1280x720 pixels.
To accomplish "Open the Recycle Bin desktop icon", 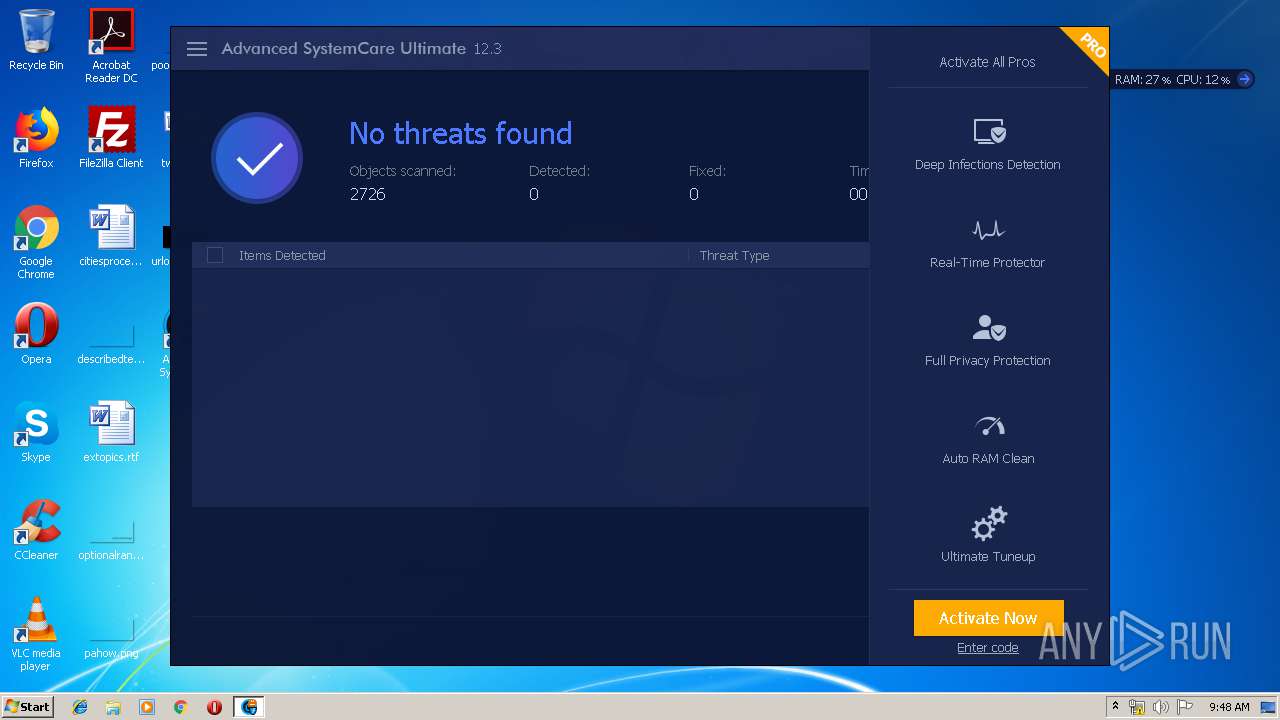I will (x=36, y=40).
